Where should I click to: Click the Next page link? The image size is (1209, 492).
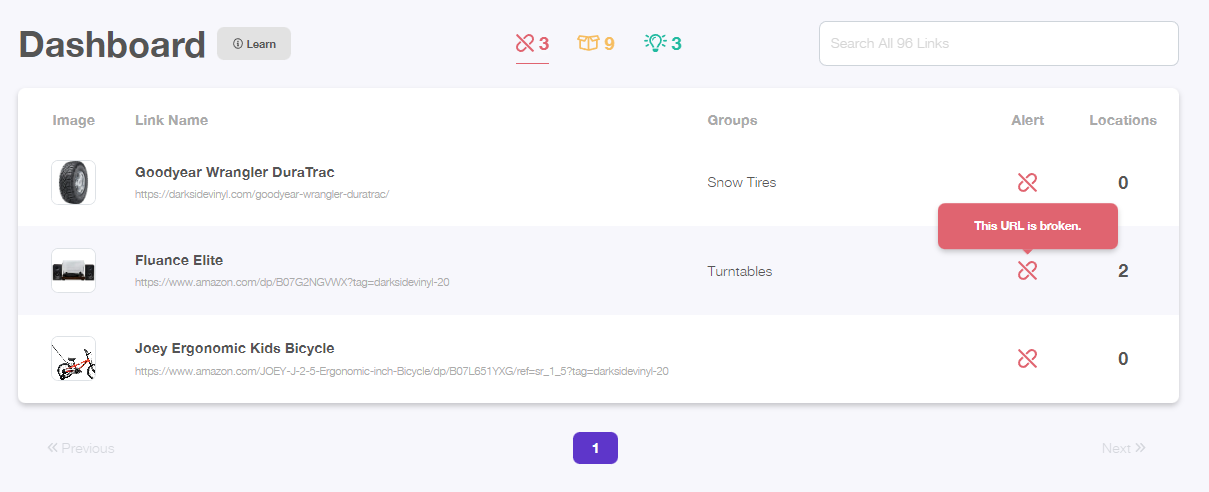pyautogui.click(x=1124, y=448)
